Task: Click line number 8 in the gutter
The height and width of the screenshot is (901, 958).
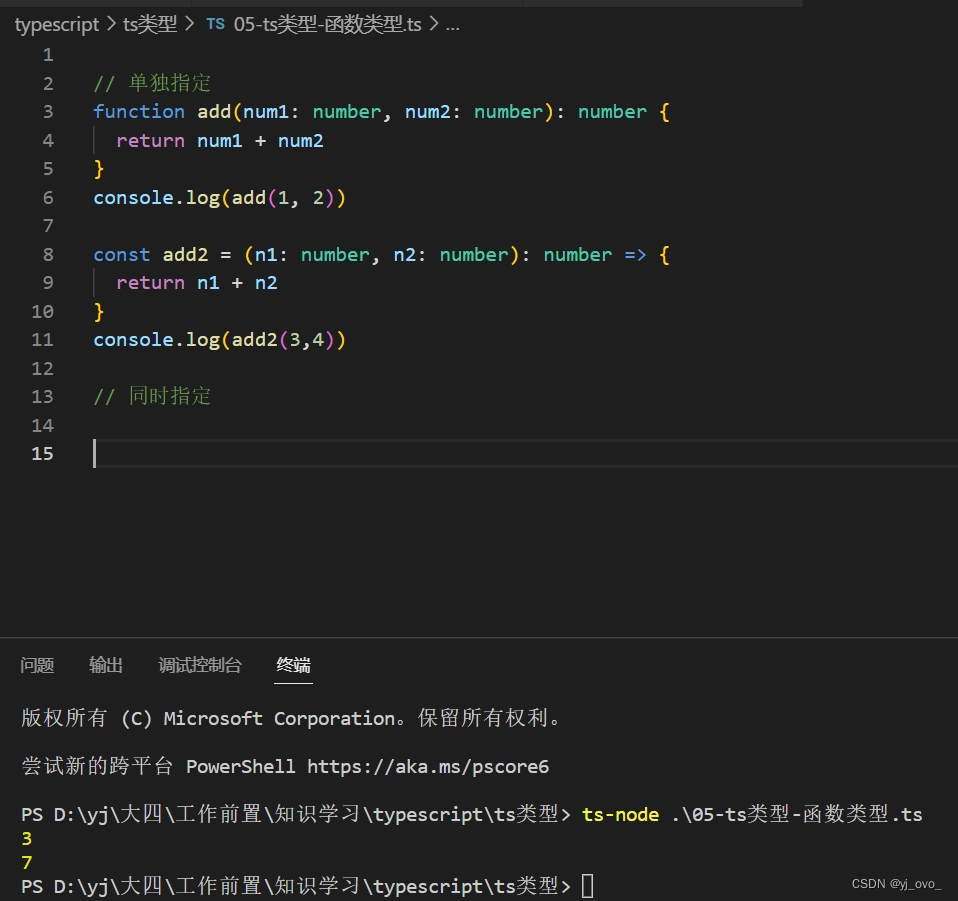Action: (x=47, y=254)
